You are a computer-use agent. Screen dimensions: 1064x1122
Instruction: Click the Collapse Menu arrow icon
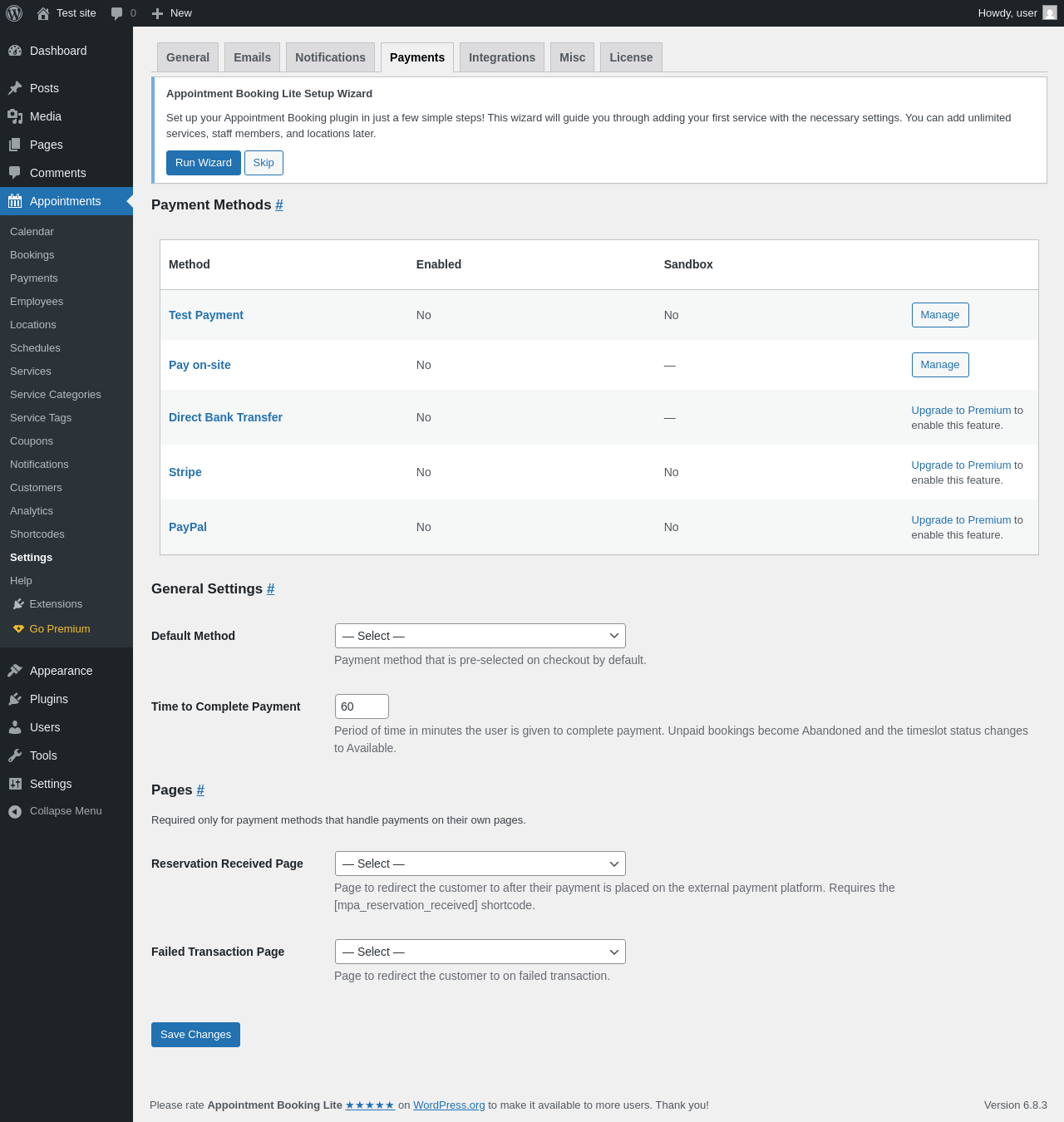tap(15, 811)
